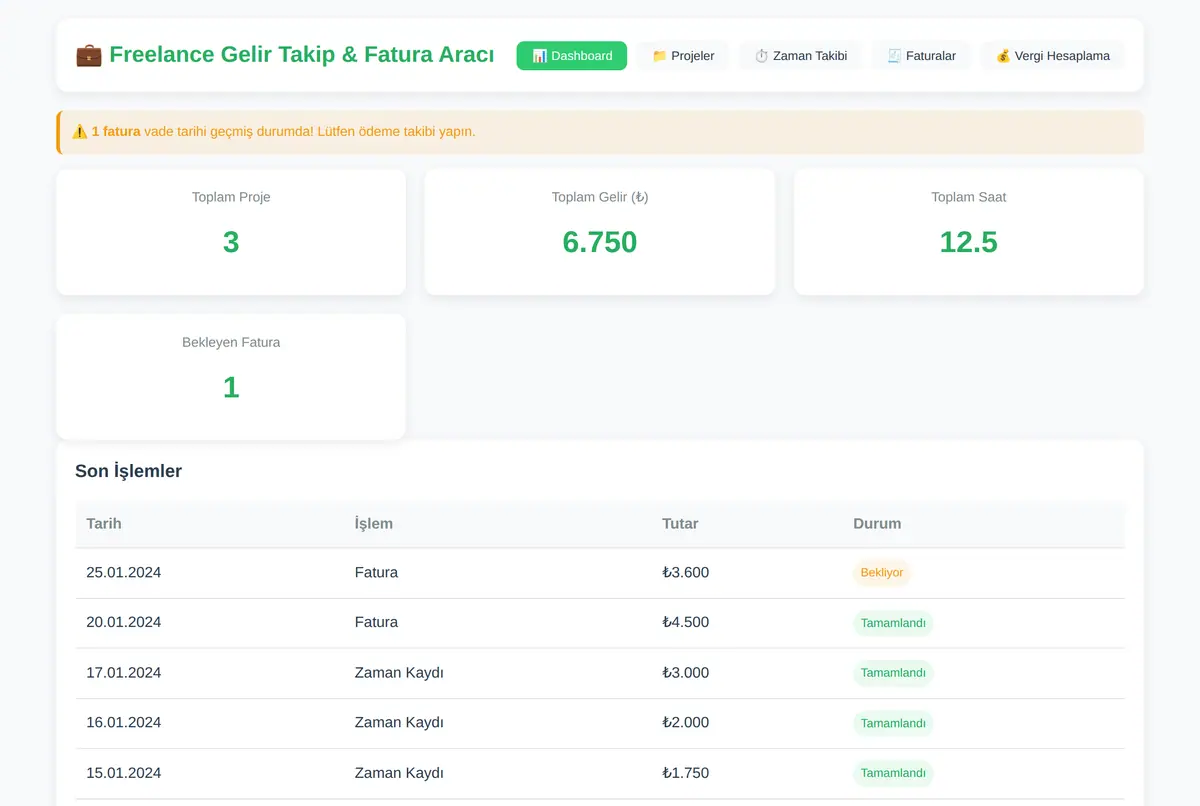Image resolution: width=1200 pixels, height=806 pixels.
Task: Click the amount ₺1.750
Action: coord(685,773)
